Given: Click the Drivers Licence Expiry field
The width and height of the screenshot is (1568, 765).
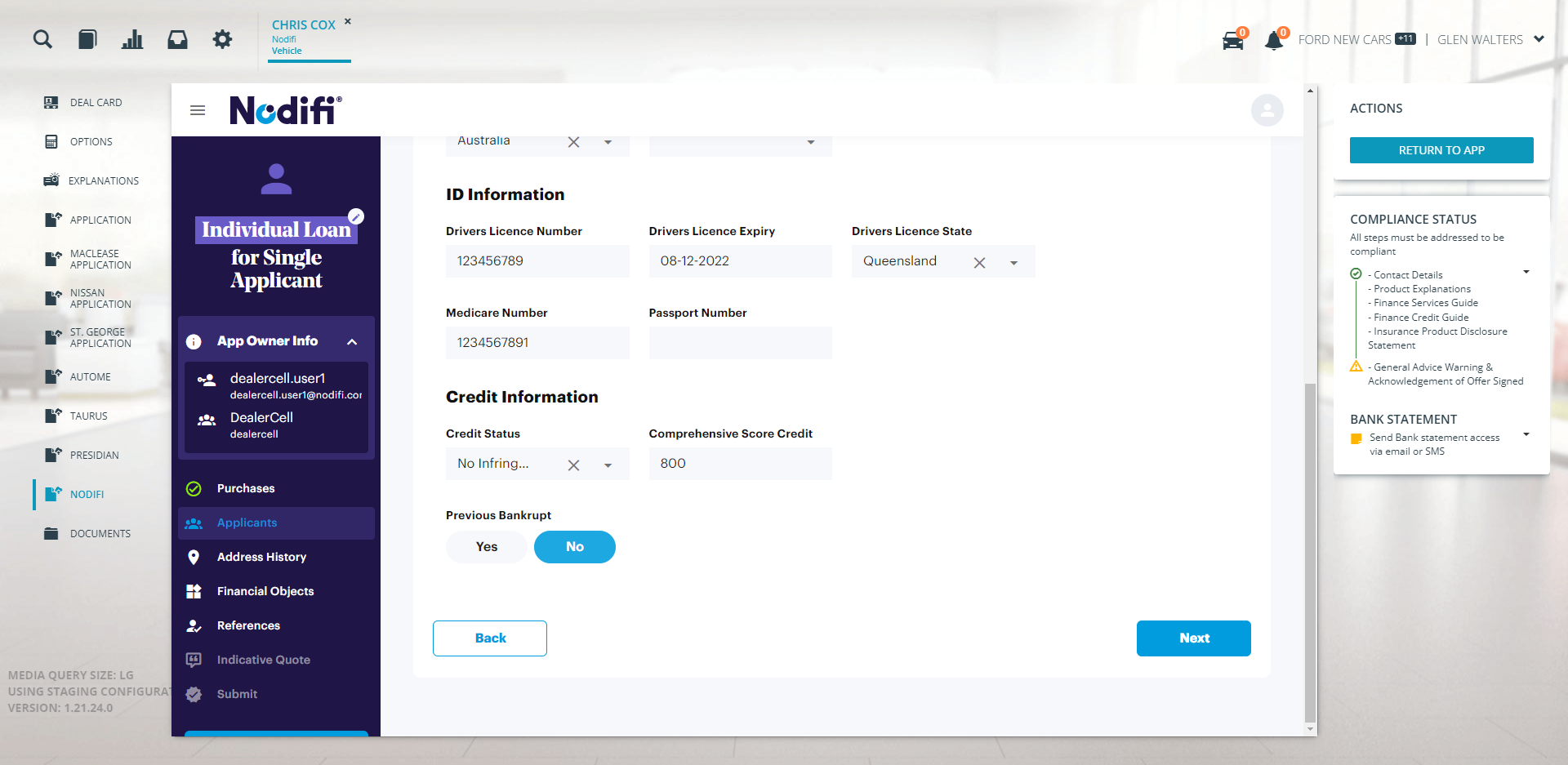Looking at the screenshot, I should click(x=740, y=261).
